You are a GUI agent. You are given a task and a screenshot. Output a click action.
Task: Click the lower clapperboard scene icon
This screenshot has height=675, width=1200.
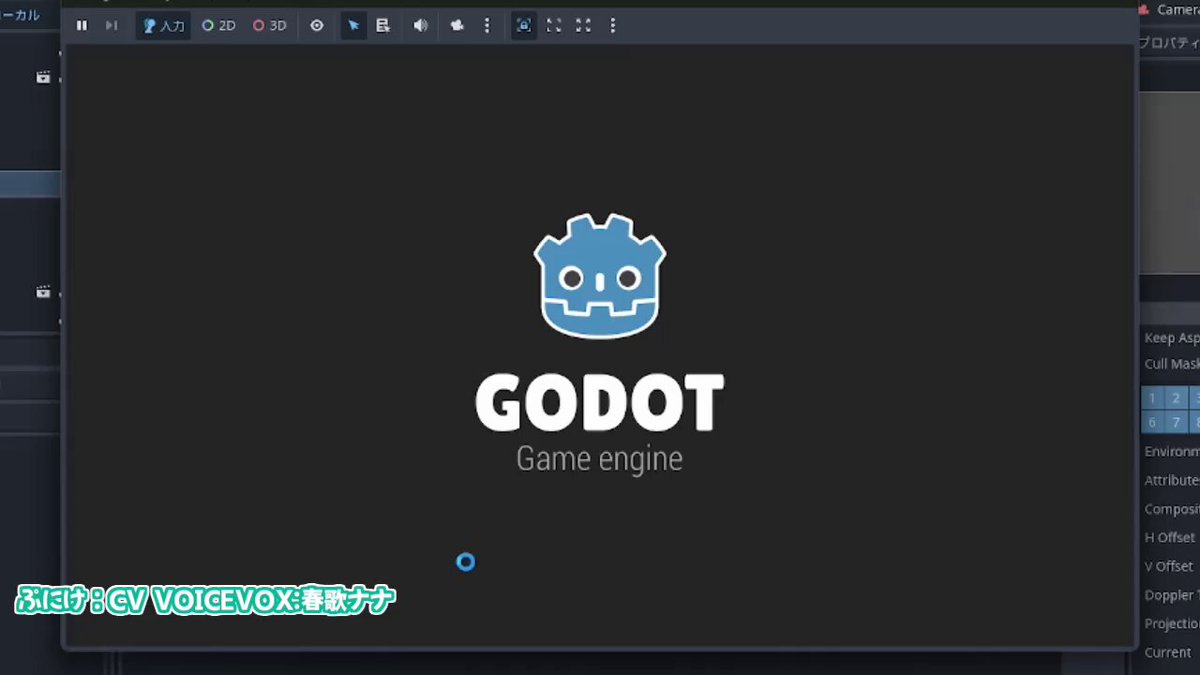tap(43, 292)
